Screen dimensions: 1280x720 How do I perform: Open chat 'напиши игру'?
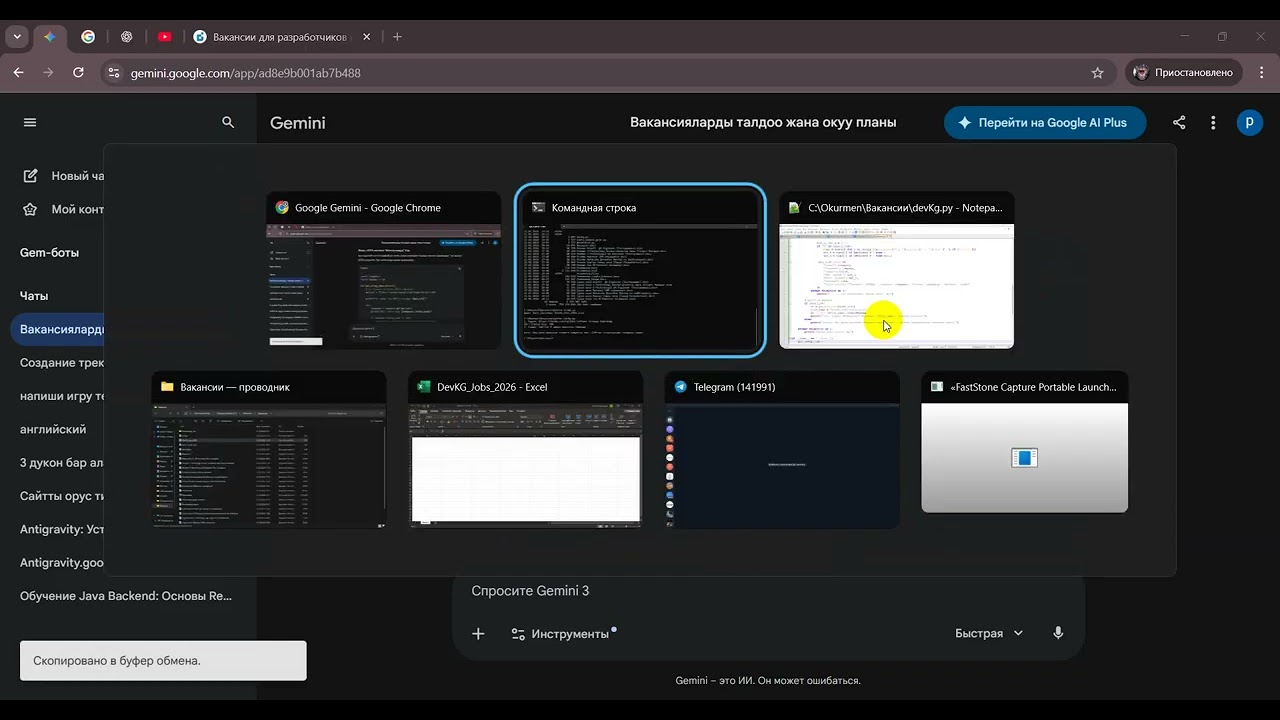[62, 396]
